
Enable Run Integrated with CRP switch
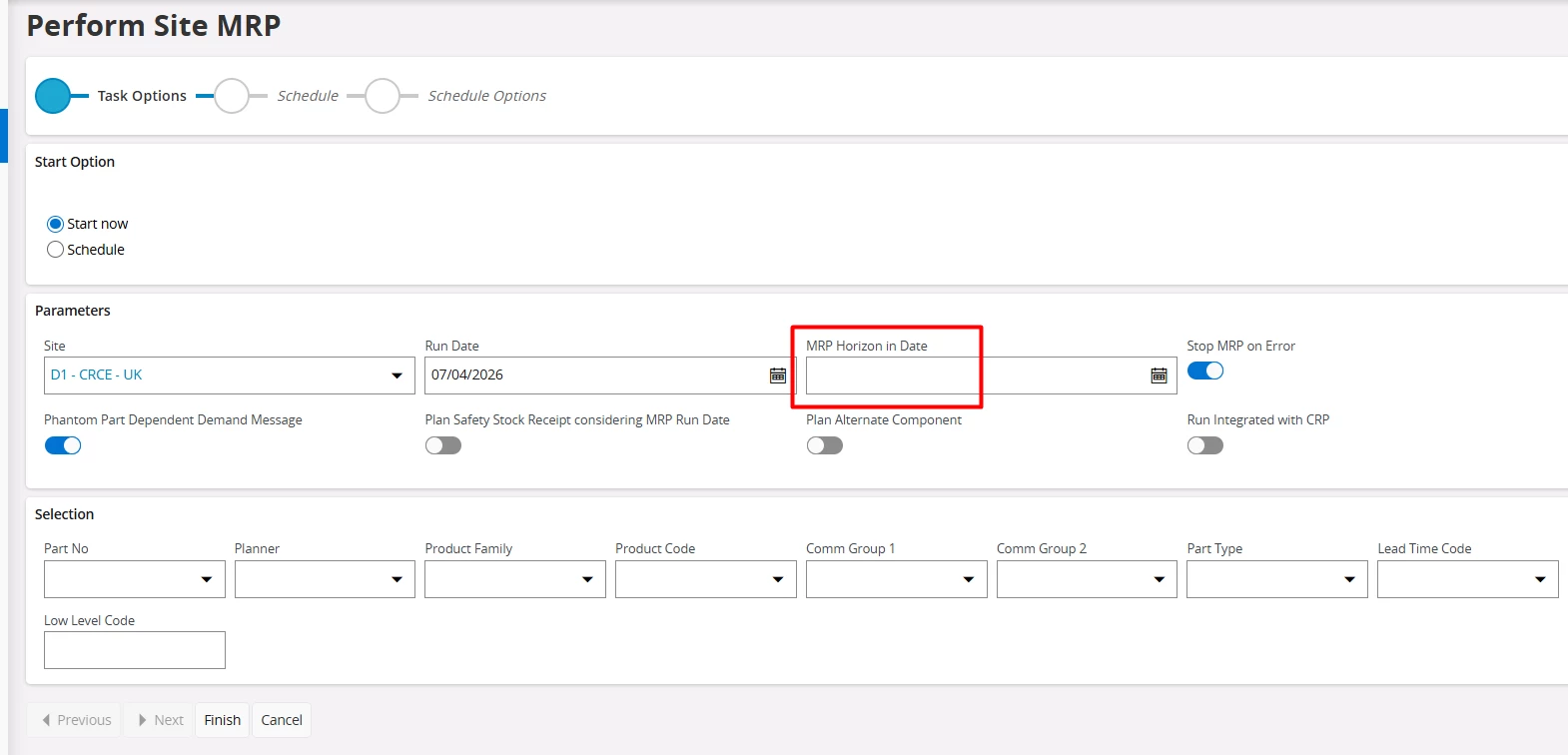click(1205, 445)
